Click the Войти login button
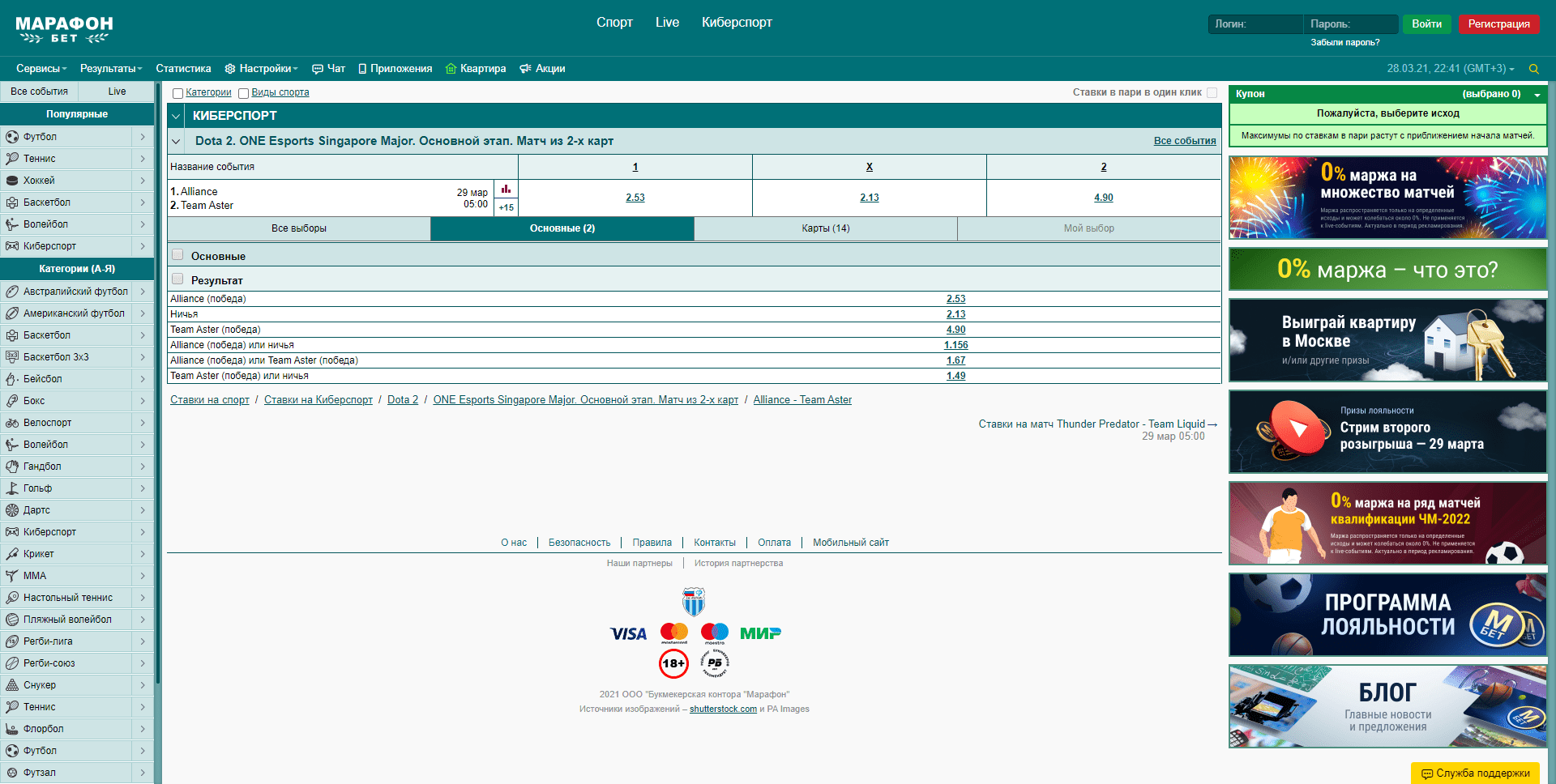Viewport: 1556px width, 784px height. click(1427, 24)
